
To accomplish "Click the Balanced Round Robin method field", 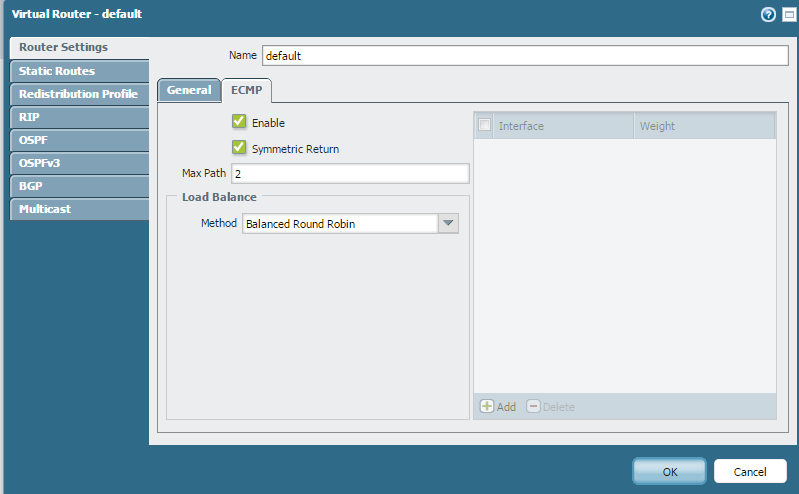I will (x=340, y=223).
